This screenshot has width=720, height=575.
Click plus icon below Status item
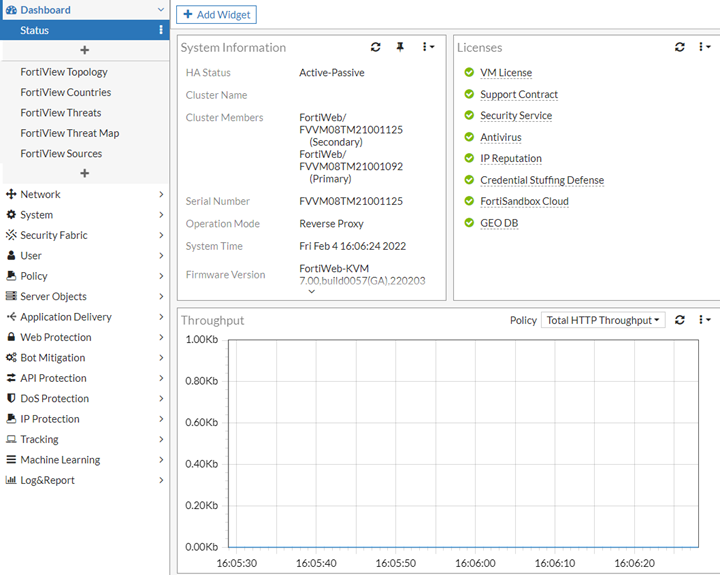(84, 50)
